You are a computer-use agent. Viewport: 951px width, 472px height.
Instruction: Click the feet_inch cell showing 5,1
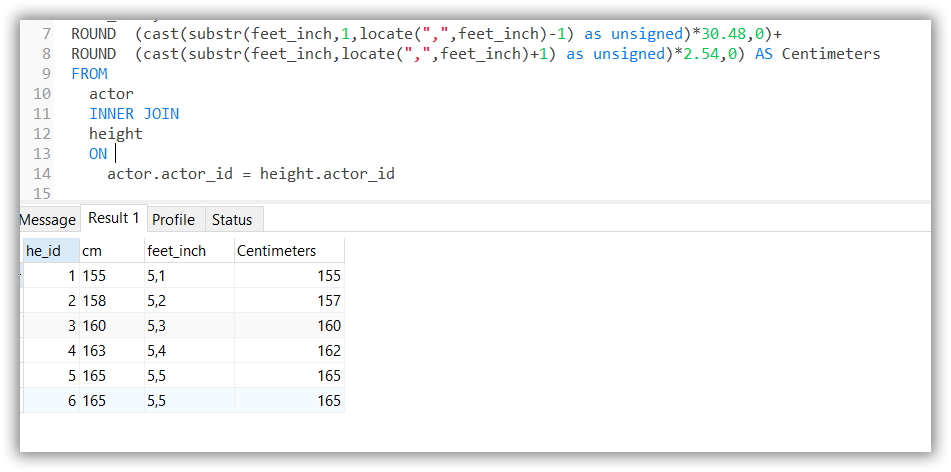(x=189, y=276)
